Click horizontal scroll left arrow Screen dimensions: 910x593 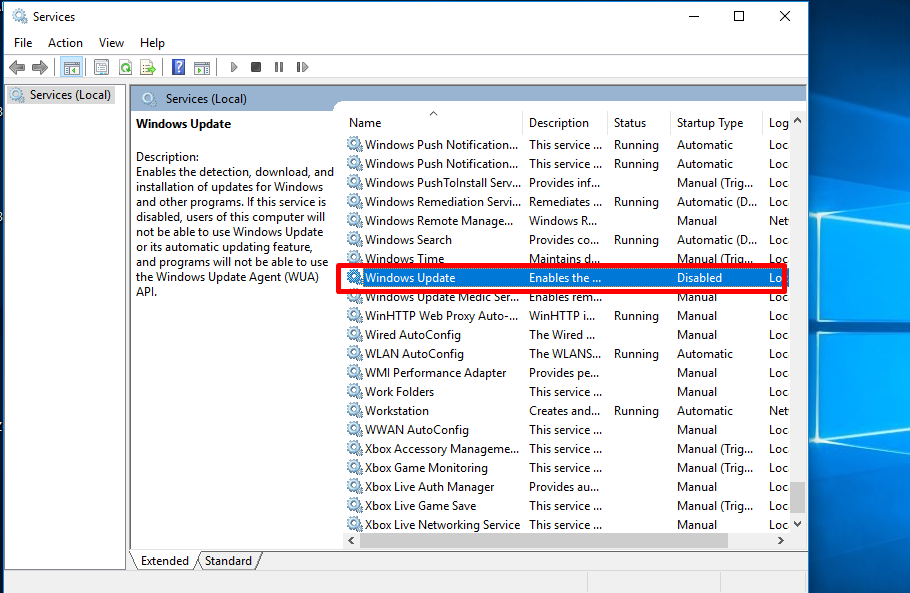click(351, 540)
